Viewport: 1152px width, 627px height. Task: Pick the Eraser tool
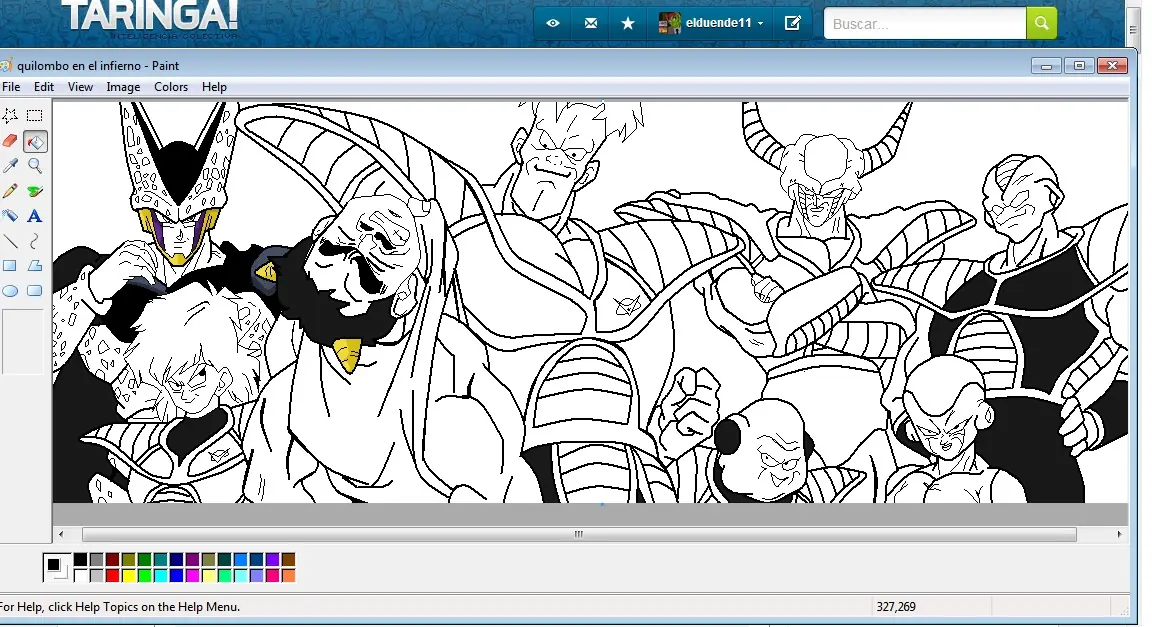click(10, 140)
